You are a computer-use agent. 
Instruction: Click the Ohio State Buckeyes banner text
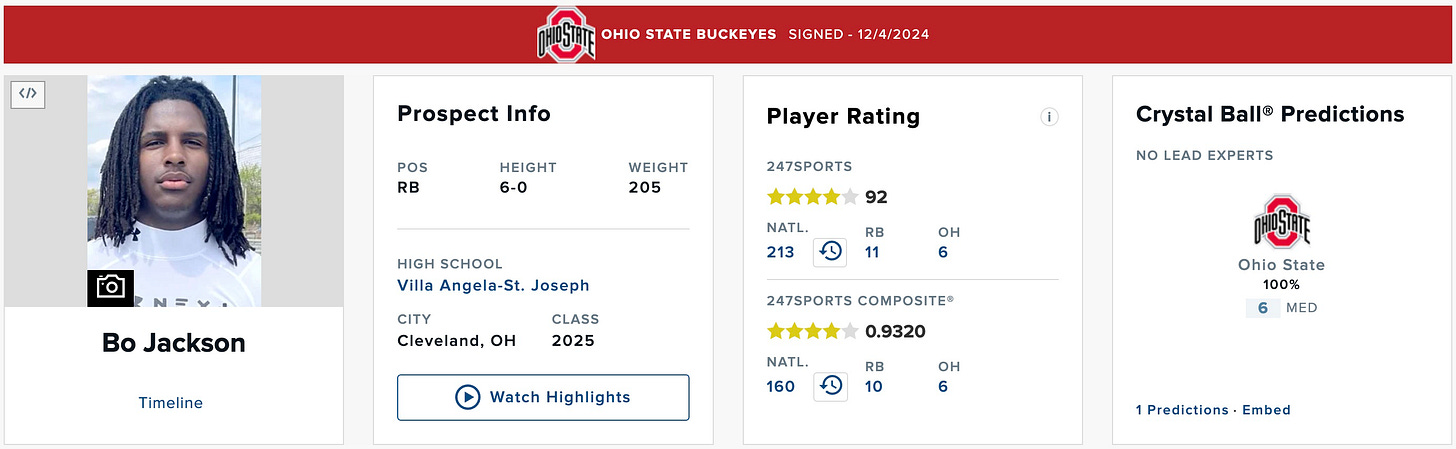(689, 34)
